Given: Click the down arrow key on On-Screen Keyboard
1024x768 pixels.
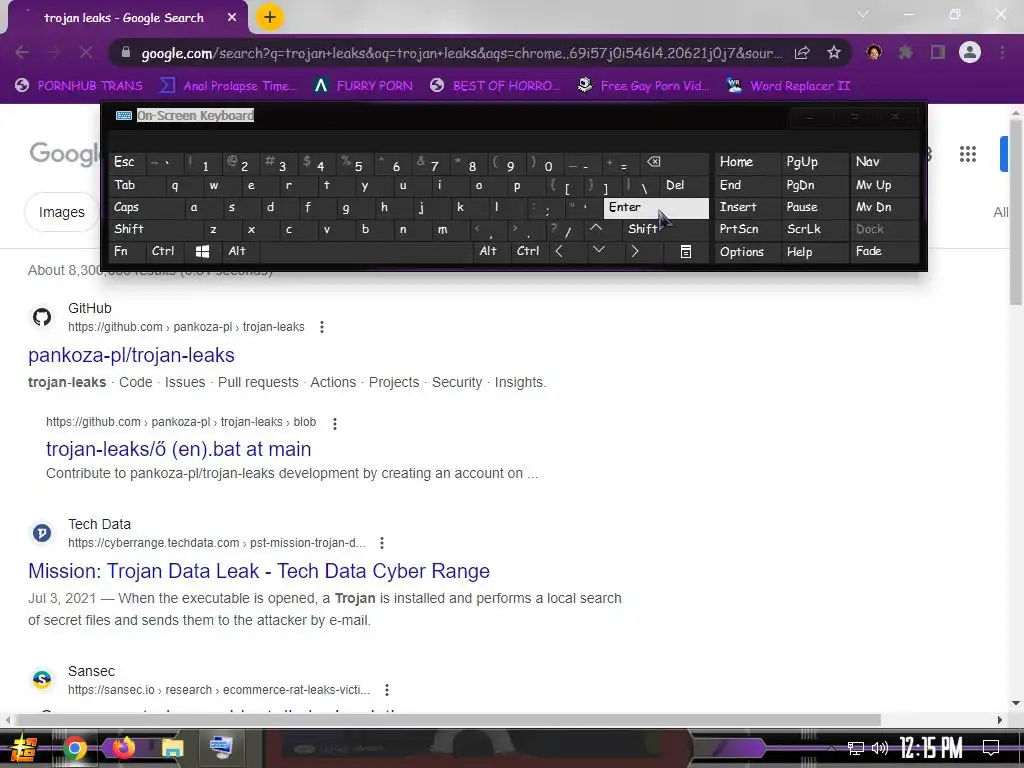Looking at the screenshot, I should click(598, 251).
